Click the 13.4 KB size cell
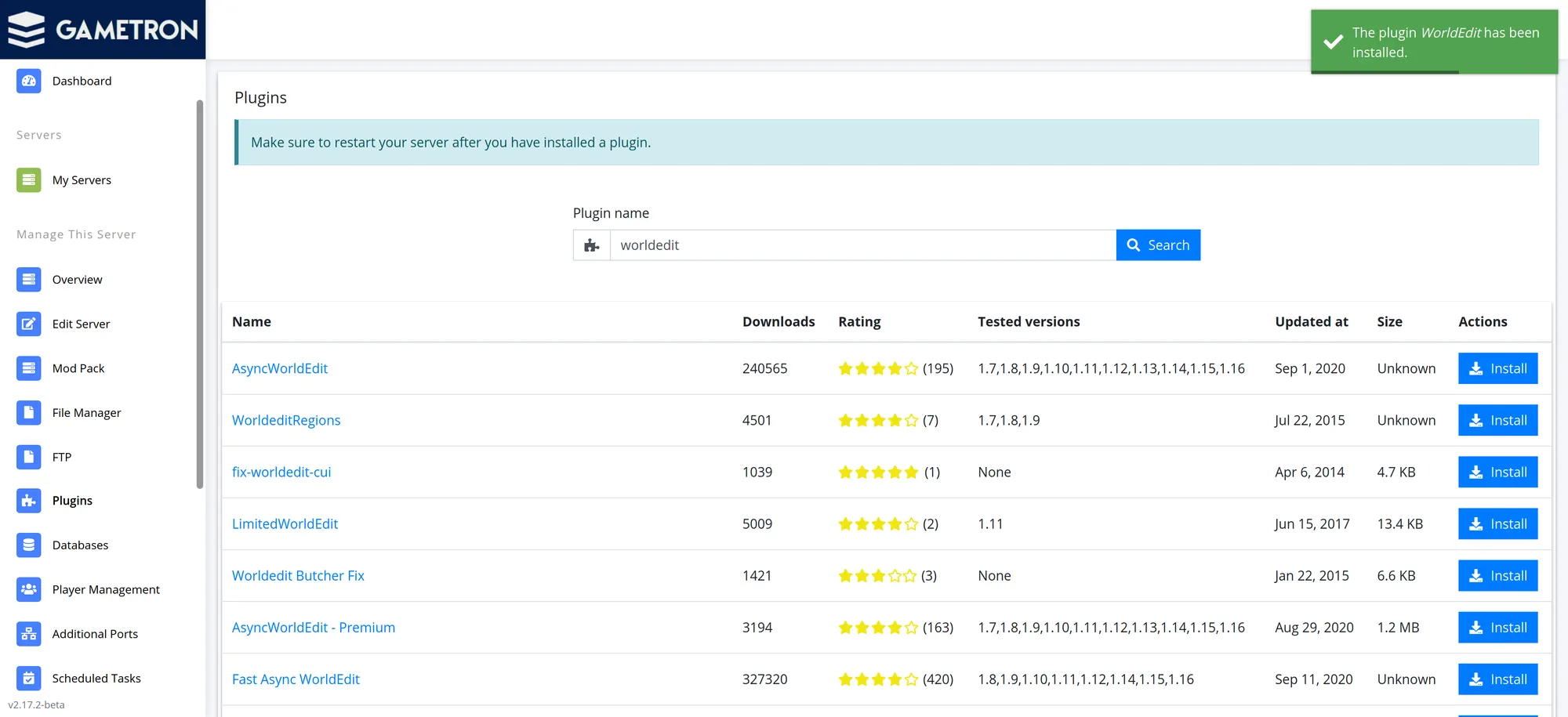This screenshot has height=717, width=1568. point(1399,523)
